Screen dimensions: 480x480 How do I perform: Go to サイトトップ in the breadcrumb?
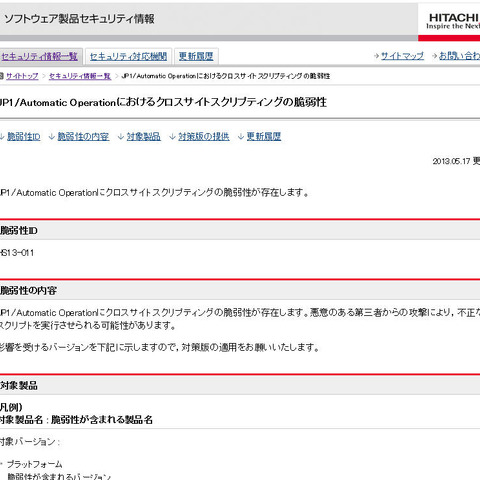22,76
